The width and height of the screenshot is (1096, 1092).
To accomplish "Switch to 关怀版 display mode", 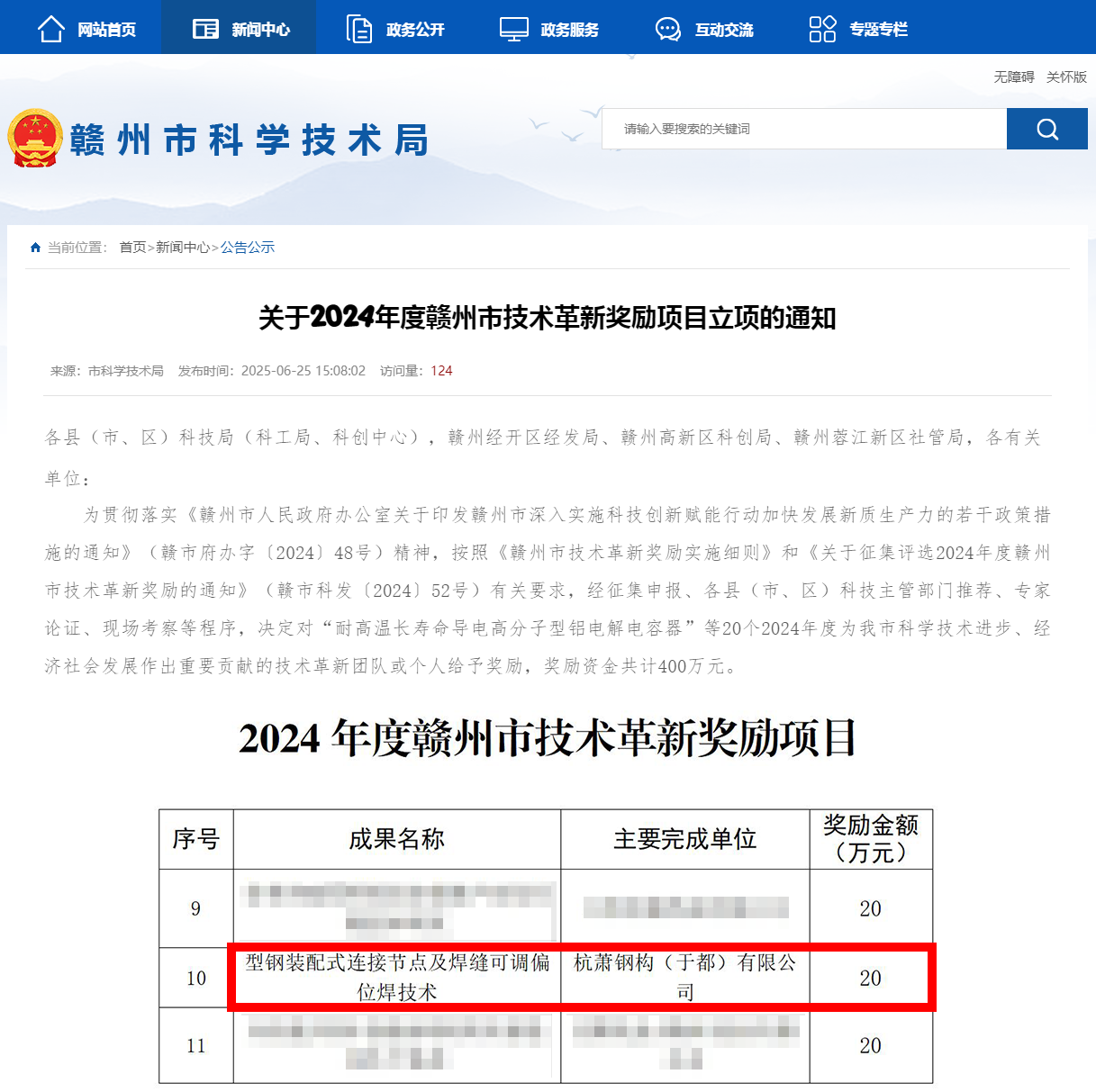I will coord(1066,77).
